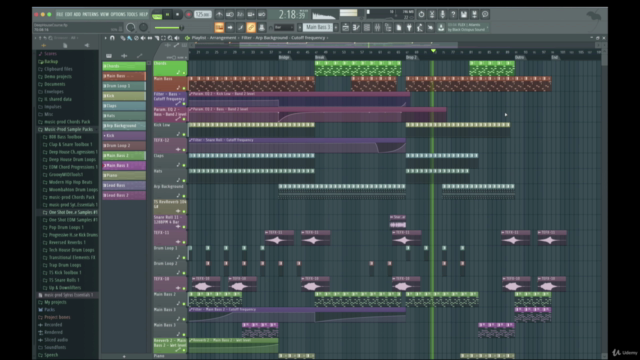Click the microphone one-click recording icon
This screenshot has width=640, height=360.
(x=442, y=14)
